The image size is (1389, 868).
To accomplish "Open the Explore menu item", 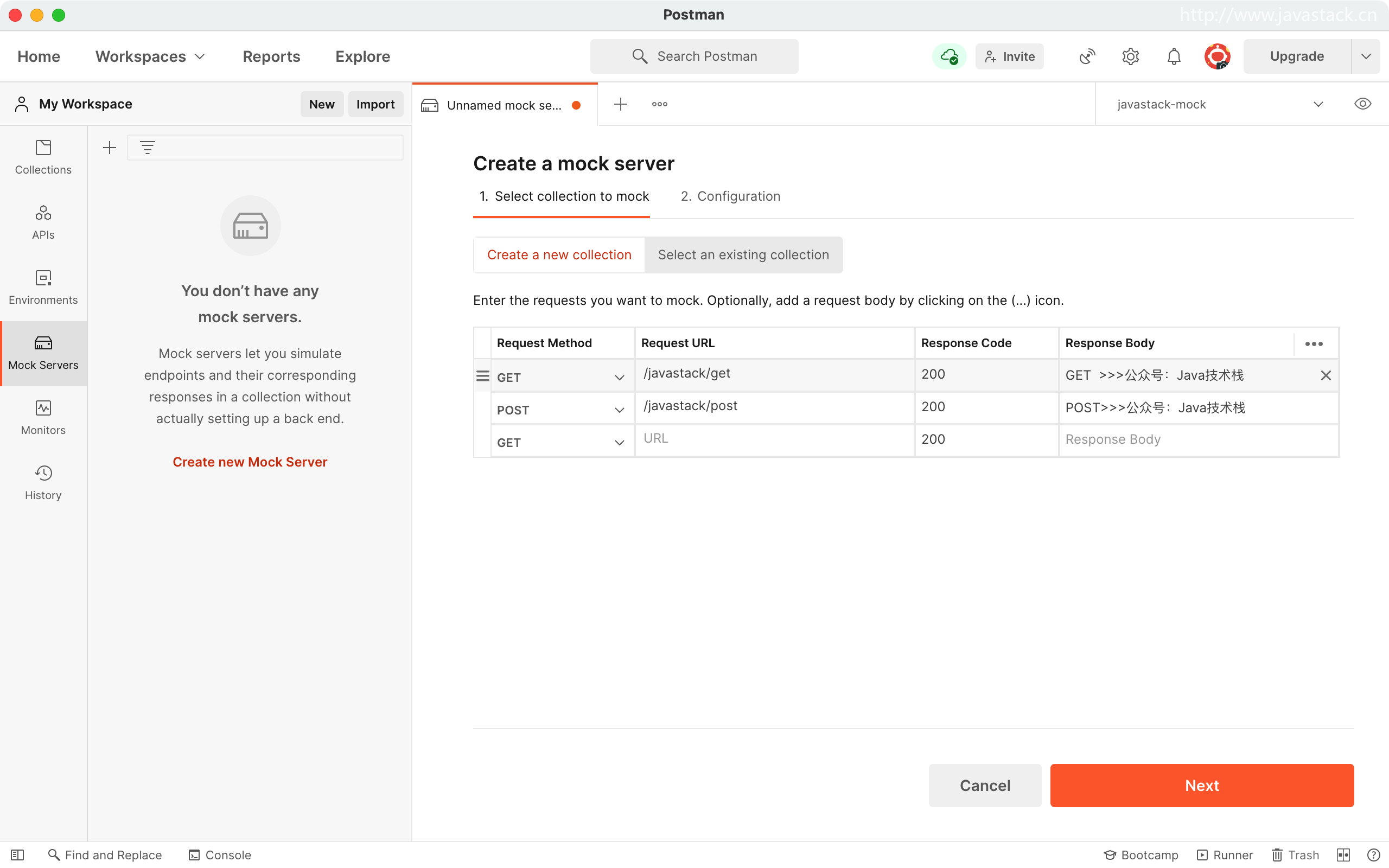I will 362,56.
